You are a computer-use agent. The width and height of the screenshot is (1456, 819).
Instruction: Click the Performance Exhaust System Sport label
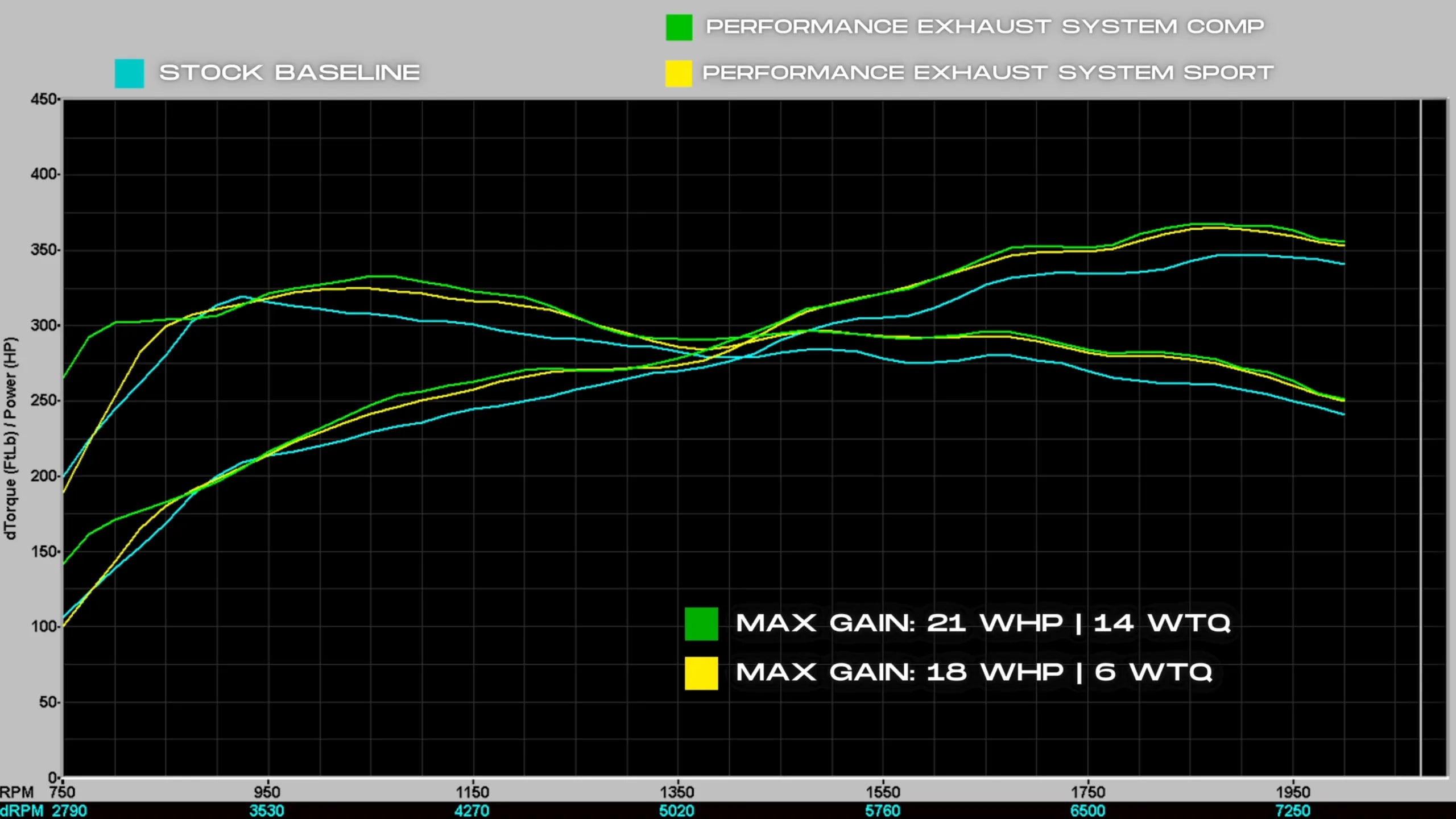[x=987, y=73]
